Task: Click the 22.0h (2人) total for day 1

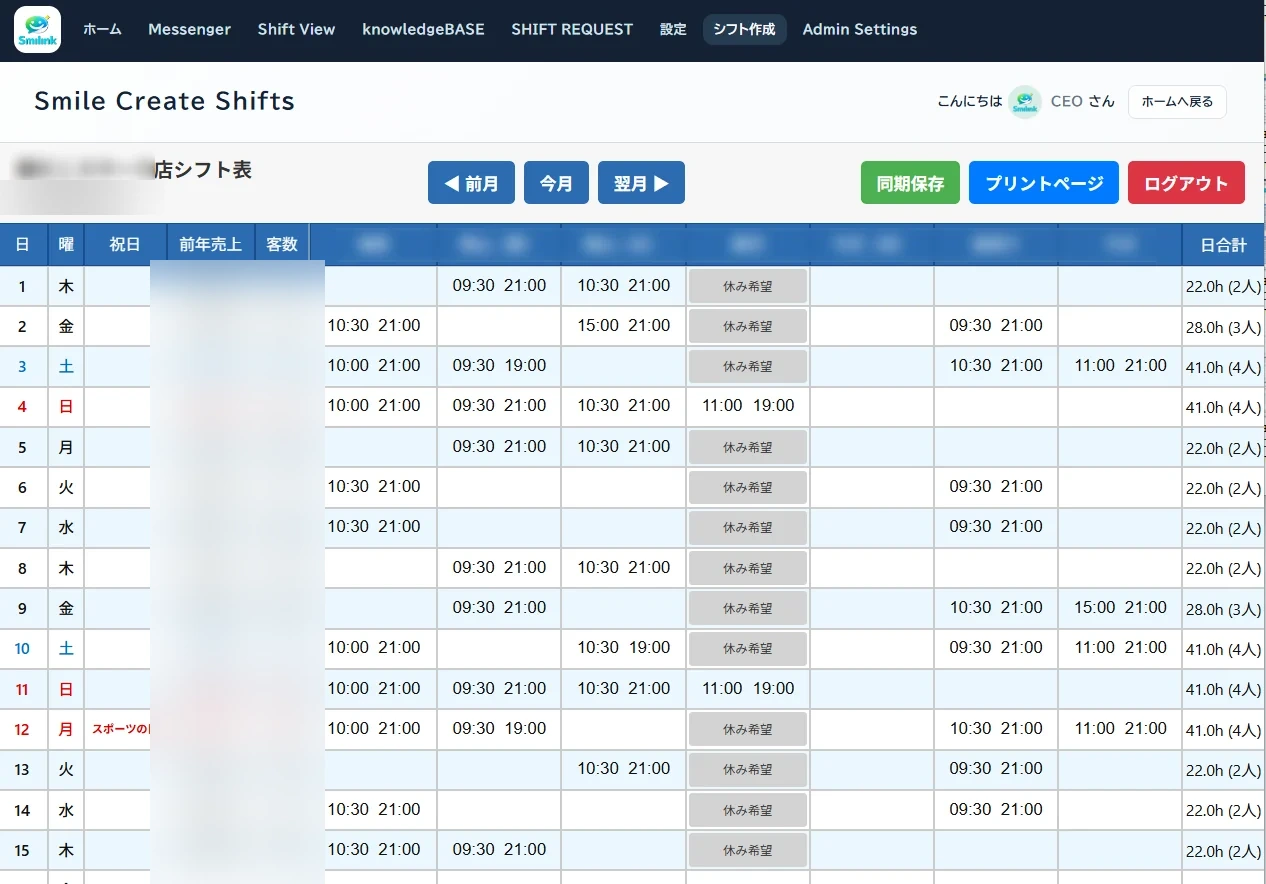Action: pos(1223,288)
